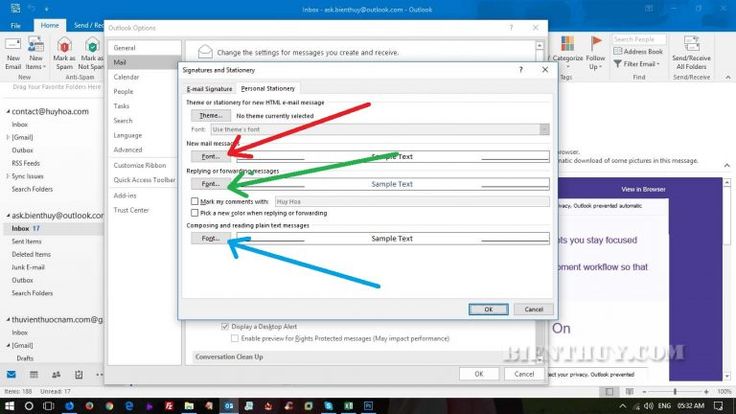This screenshot has height=414, width=736.
Task: Open the Filter Email dropdown
Action: point(637,64)
